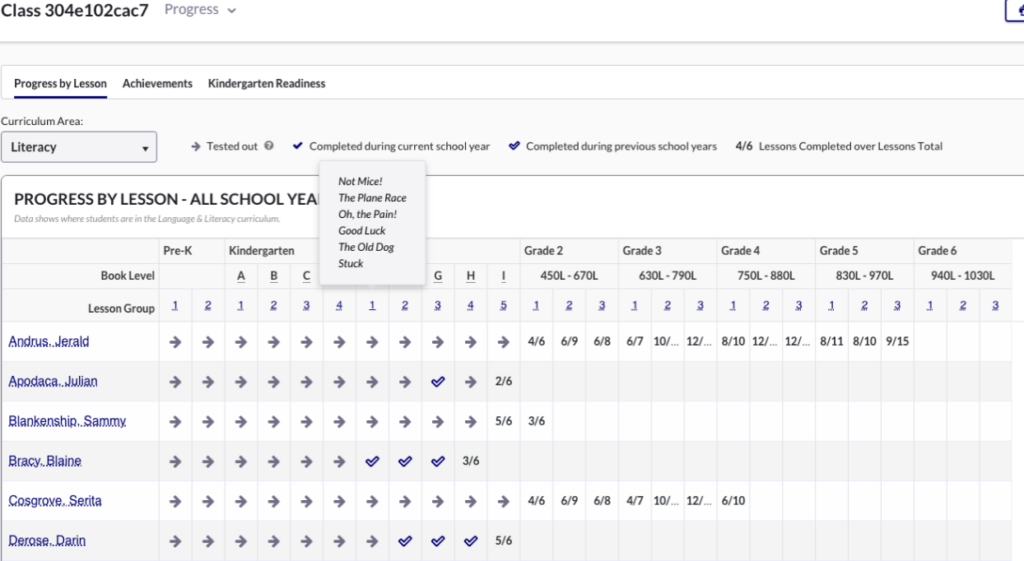
Task: Click Blankenship Sammy's 5/6 progress cell
Action: coord(504,421)
